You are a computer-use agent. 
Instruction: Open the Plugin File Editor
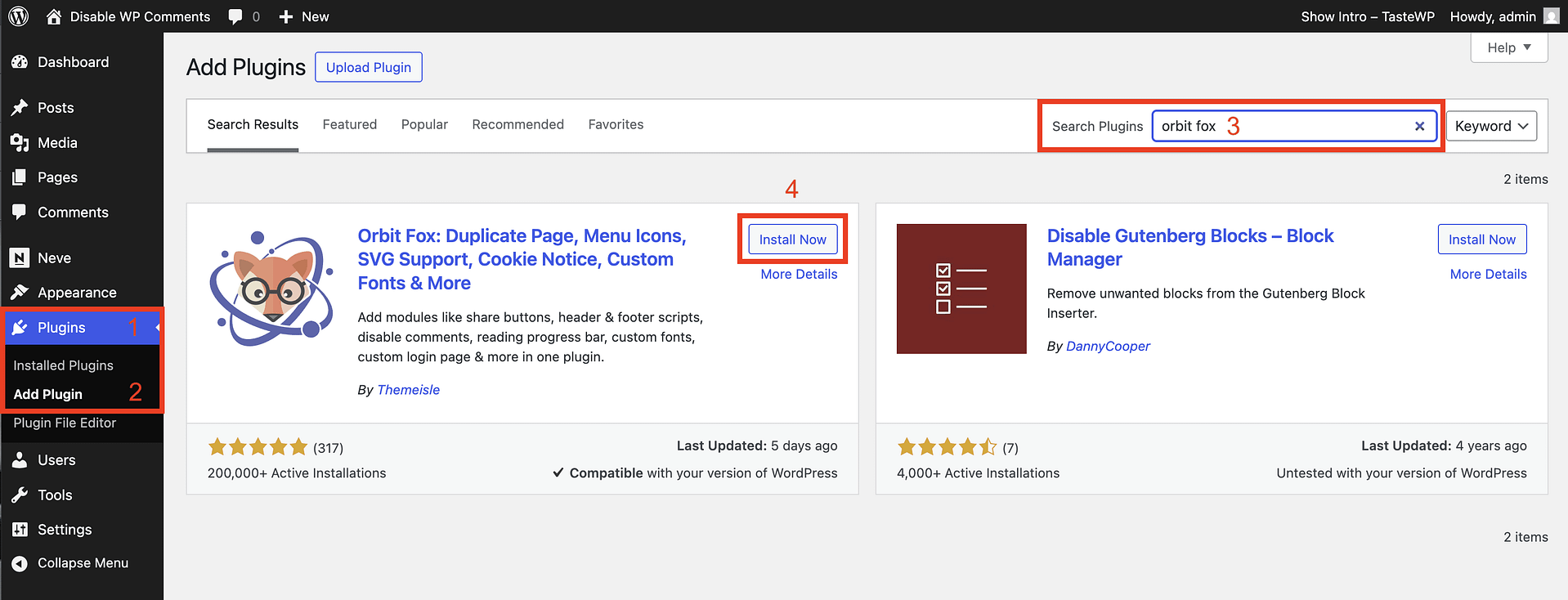pyautogui.click(x=65, y=423)
